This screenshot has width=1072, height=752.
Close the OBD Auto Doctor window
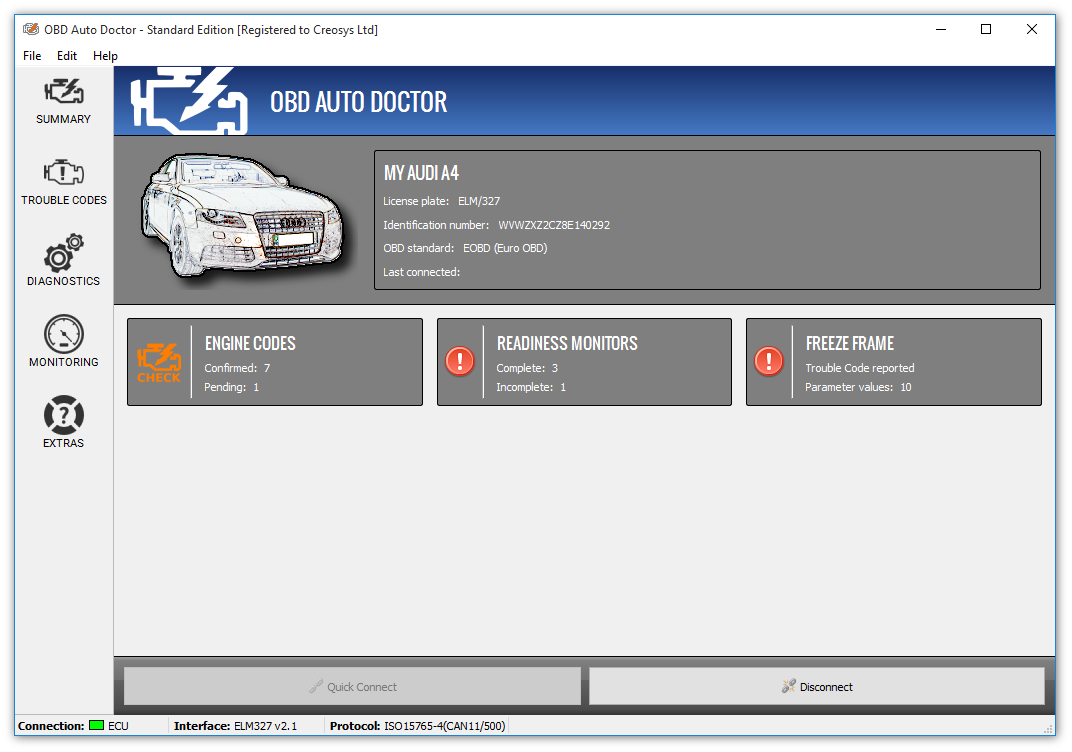tap(1032, 29)
